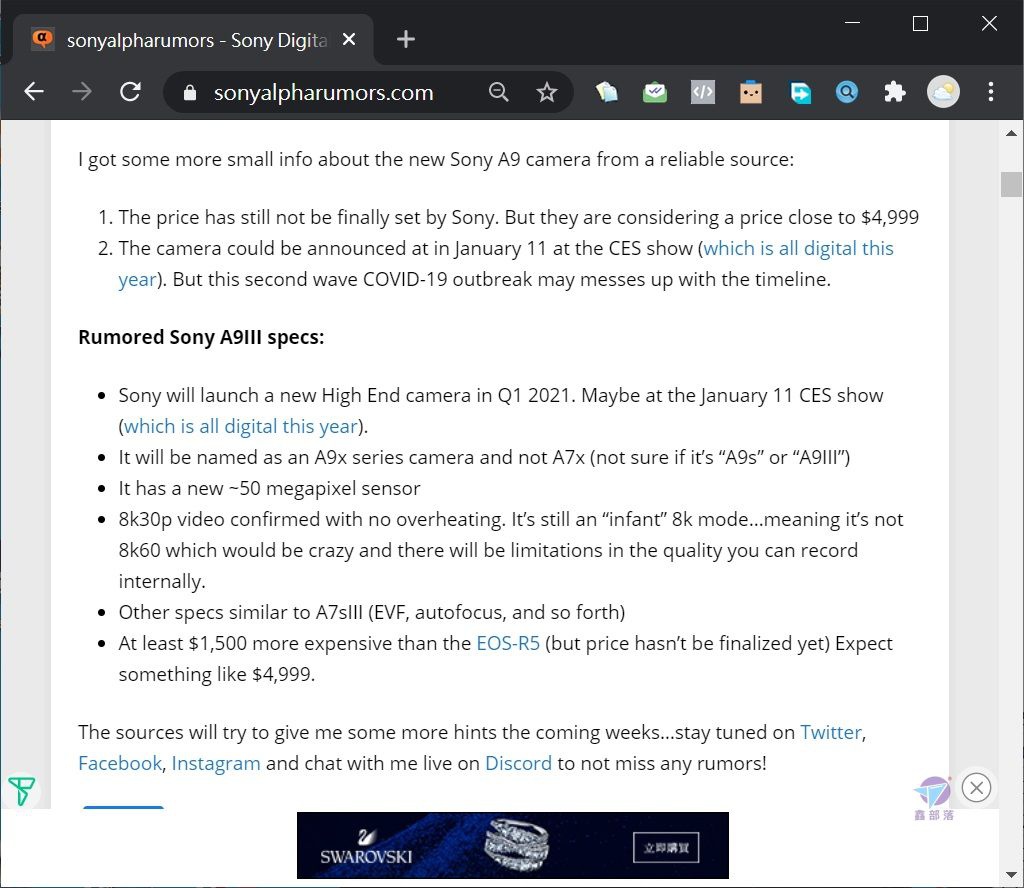The height and width of the screenshot is (888, 1024).
Task: Click 'Other specs similar to A7sIII' line
Action: 372,612
